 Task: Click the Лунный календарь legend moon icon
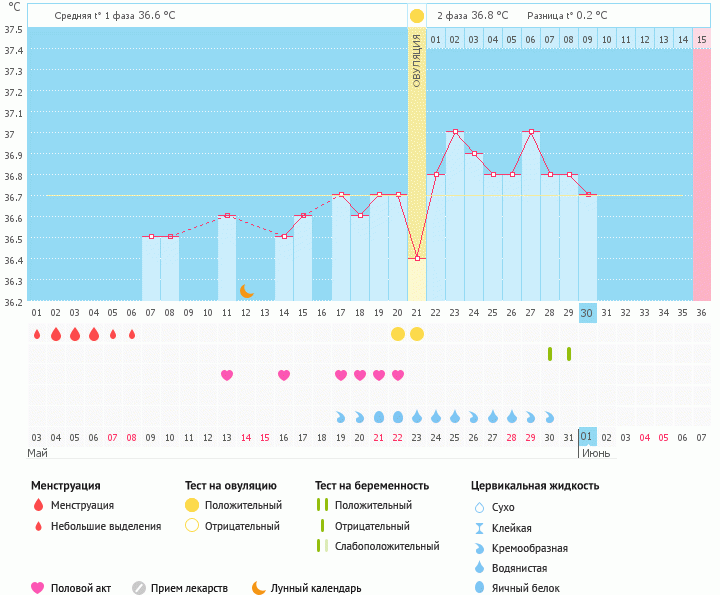point(259,588)
